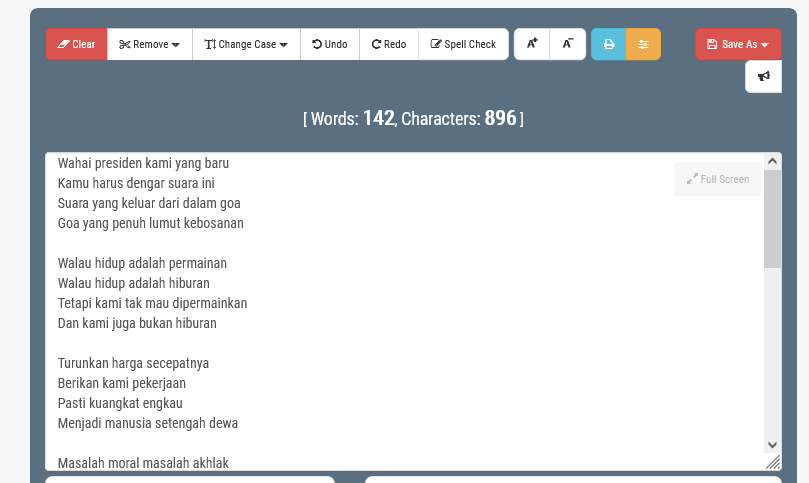This screenshot has height=483, width=809.
Task: Open settings via orange sliders icon
Action: pyautogui.click(x=643, y=44)
